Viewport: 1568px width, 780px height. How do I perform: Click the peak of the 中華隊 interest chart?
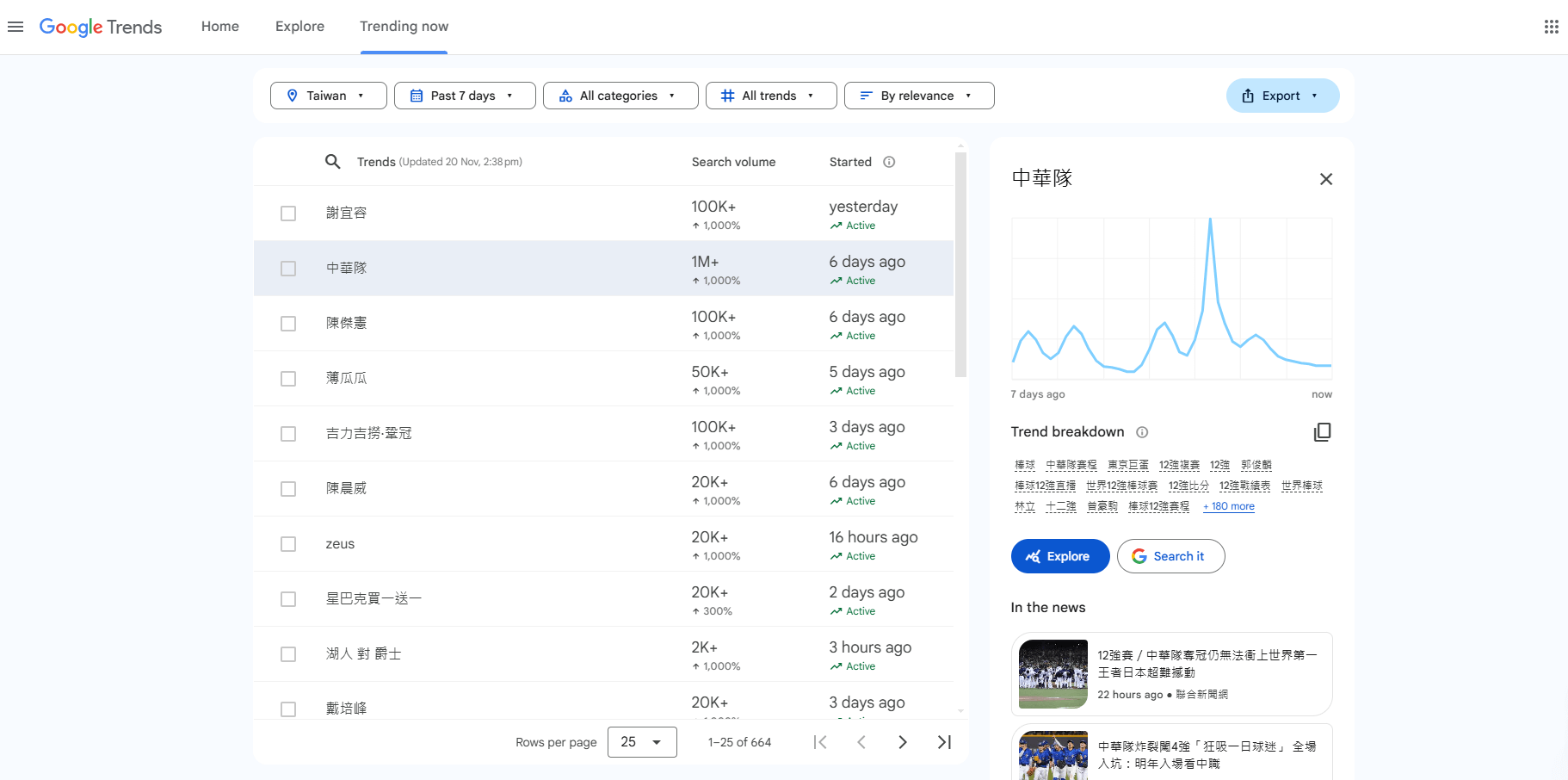point(1210,220)
